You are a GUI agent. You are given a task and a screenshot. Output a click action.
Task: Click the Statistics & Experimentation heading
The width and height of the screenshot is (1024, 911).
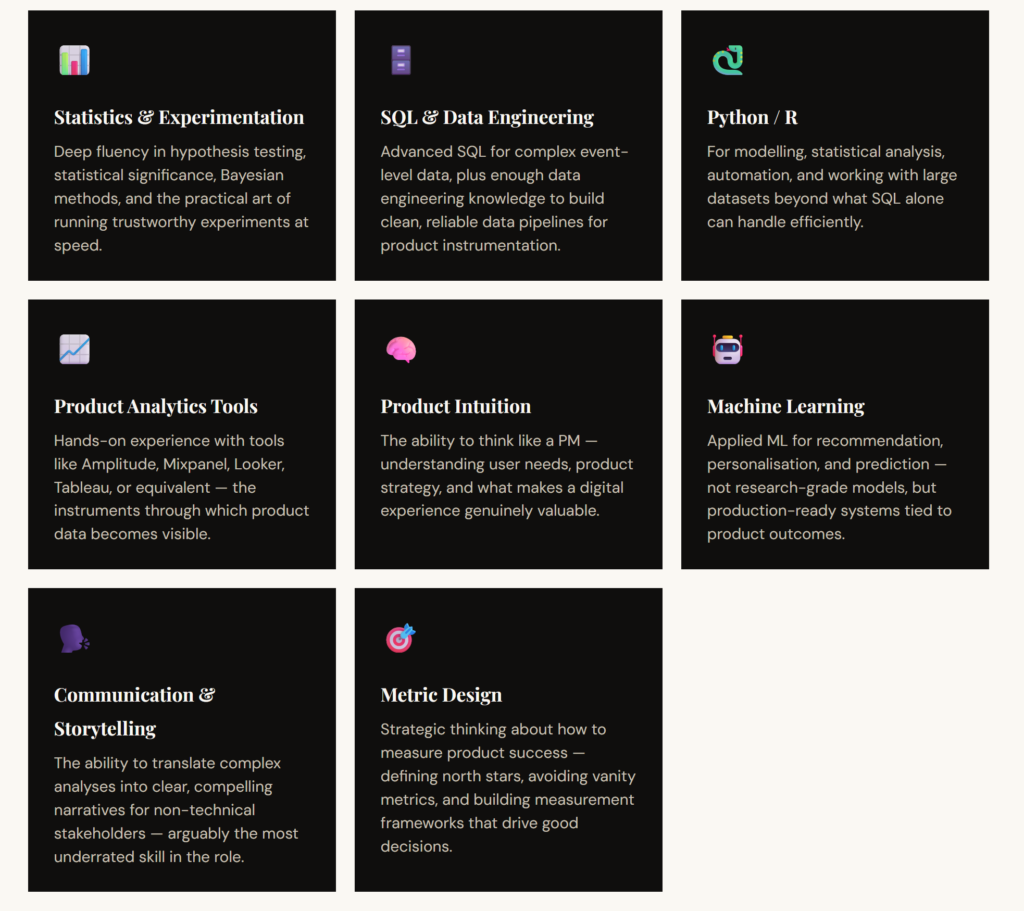[179, 117]
